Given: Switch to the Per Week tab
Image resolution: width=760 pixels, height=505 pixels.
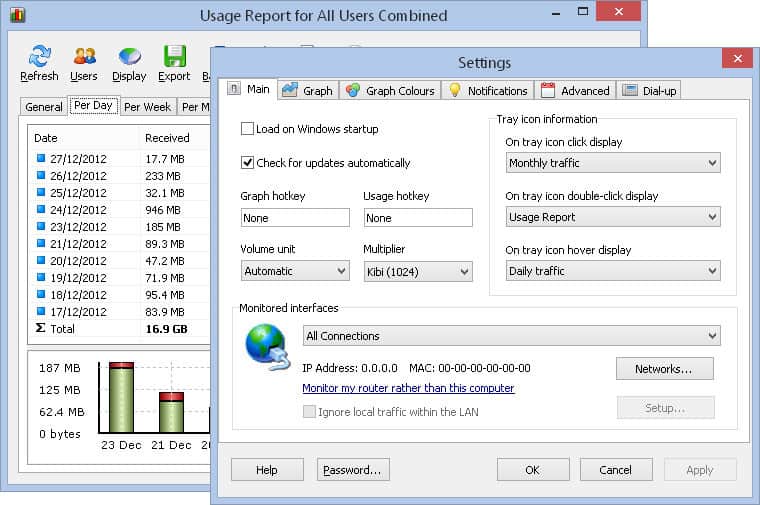Looking at the screenshot, I should coord(147,107).
